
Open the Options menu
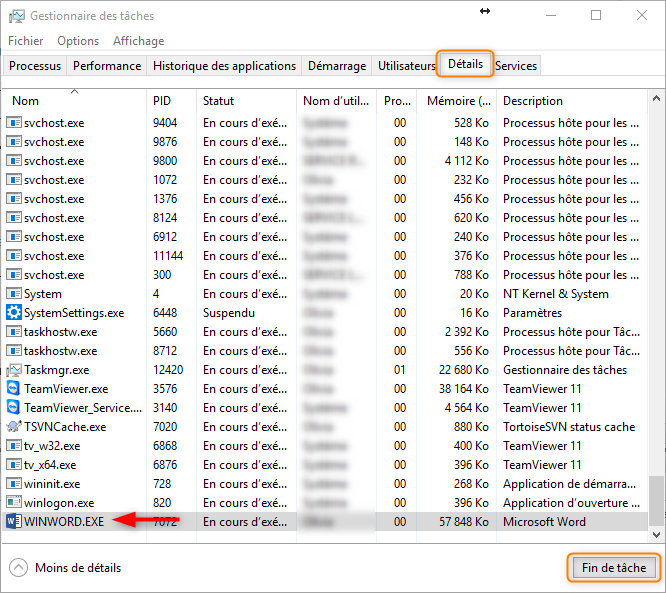point(78,41)
